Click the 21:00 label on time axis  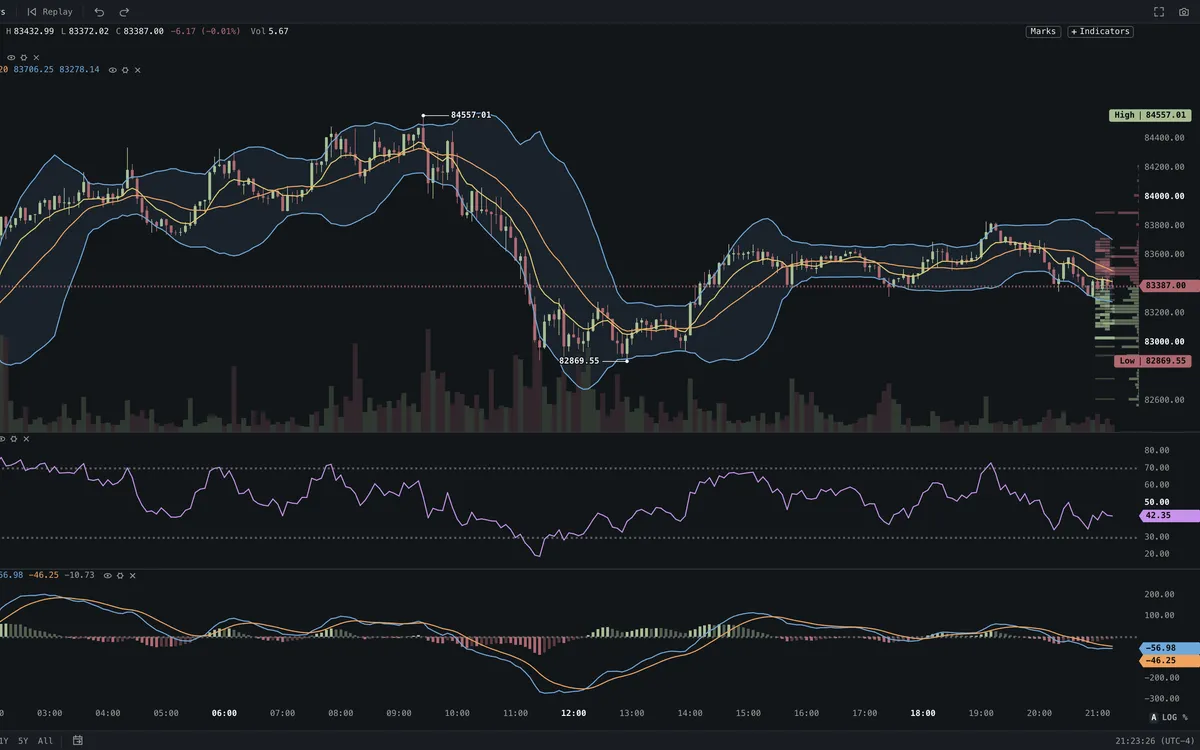(x=1097, y=713)
